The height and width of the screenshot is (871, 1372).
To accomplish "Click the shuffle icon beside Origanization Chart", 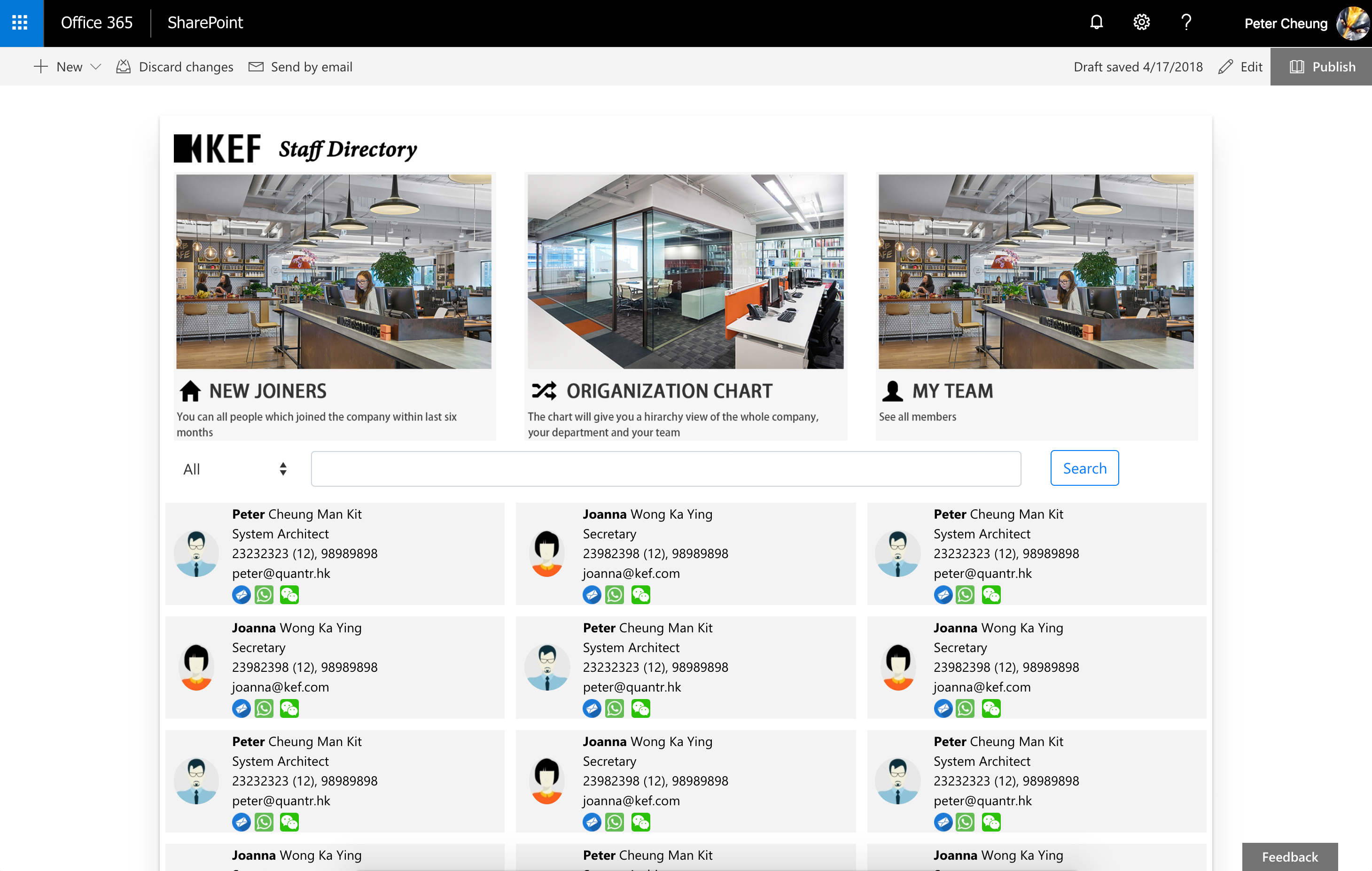I will [x=544, y=391].
